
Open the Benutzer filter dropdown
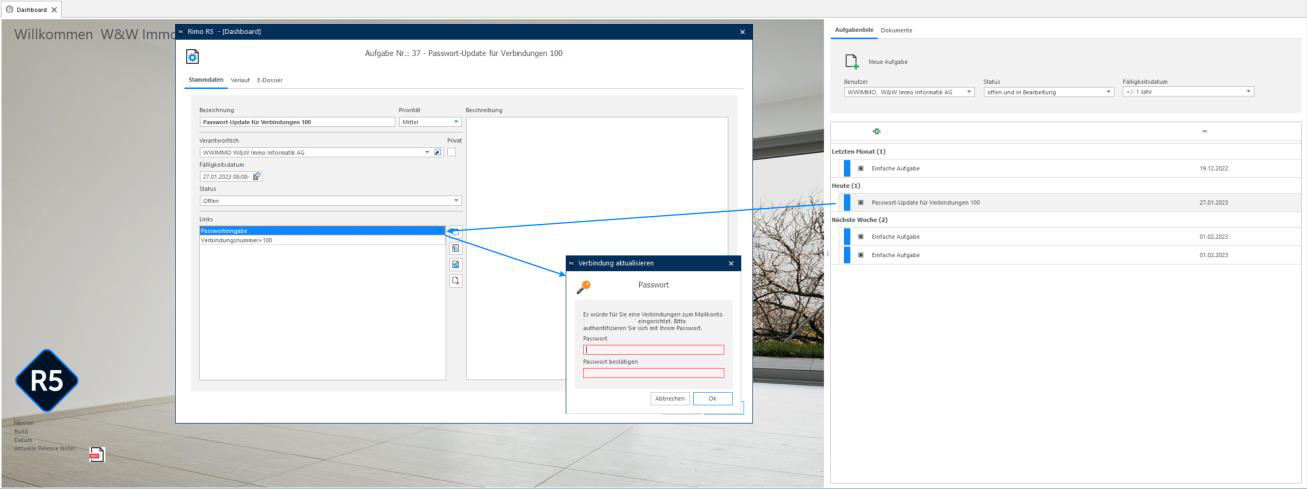pyautogui.click(x=969, y=92)
